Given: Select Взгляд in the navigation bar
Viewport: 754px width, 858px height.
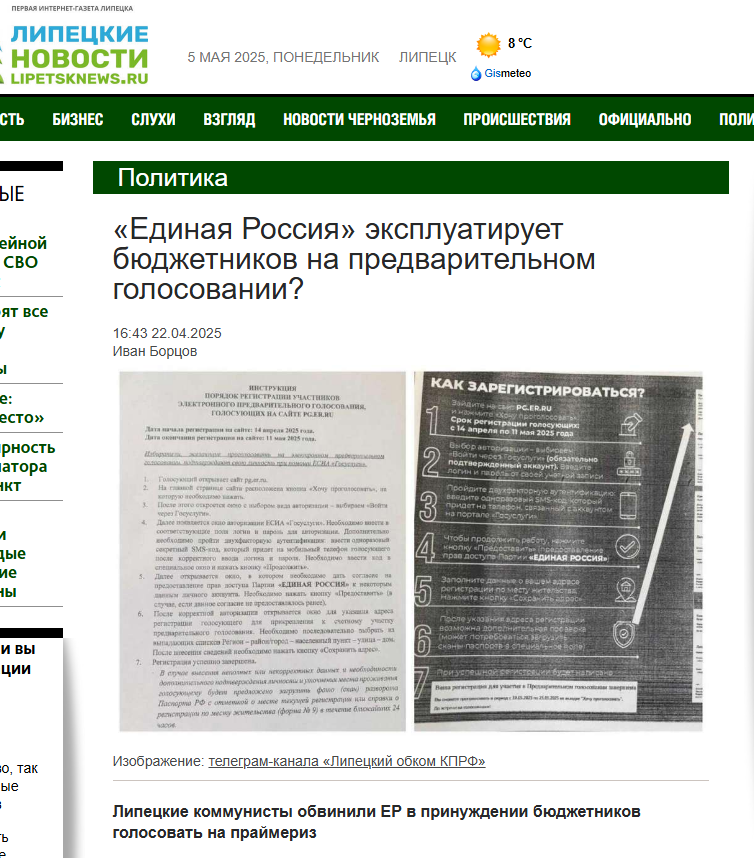Looking at the screenshot, I should (229, 119).
